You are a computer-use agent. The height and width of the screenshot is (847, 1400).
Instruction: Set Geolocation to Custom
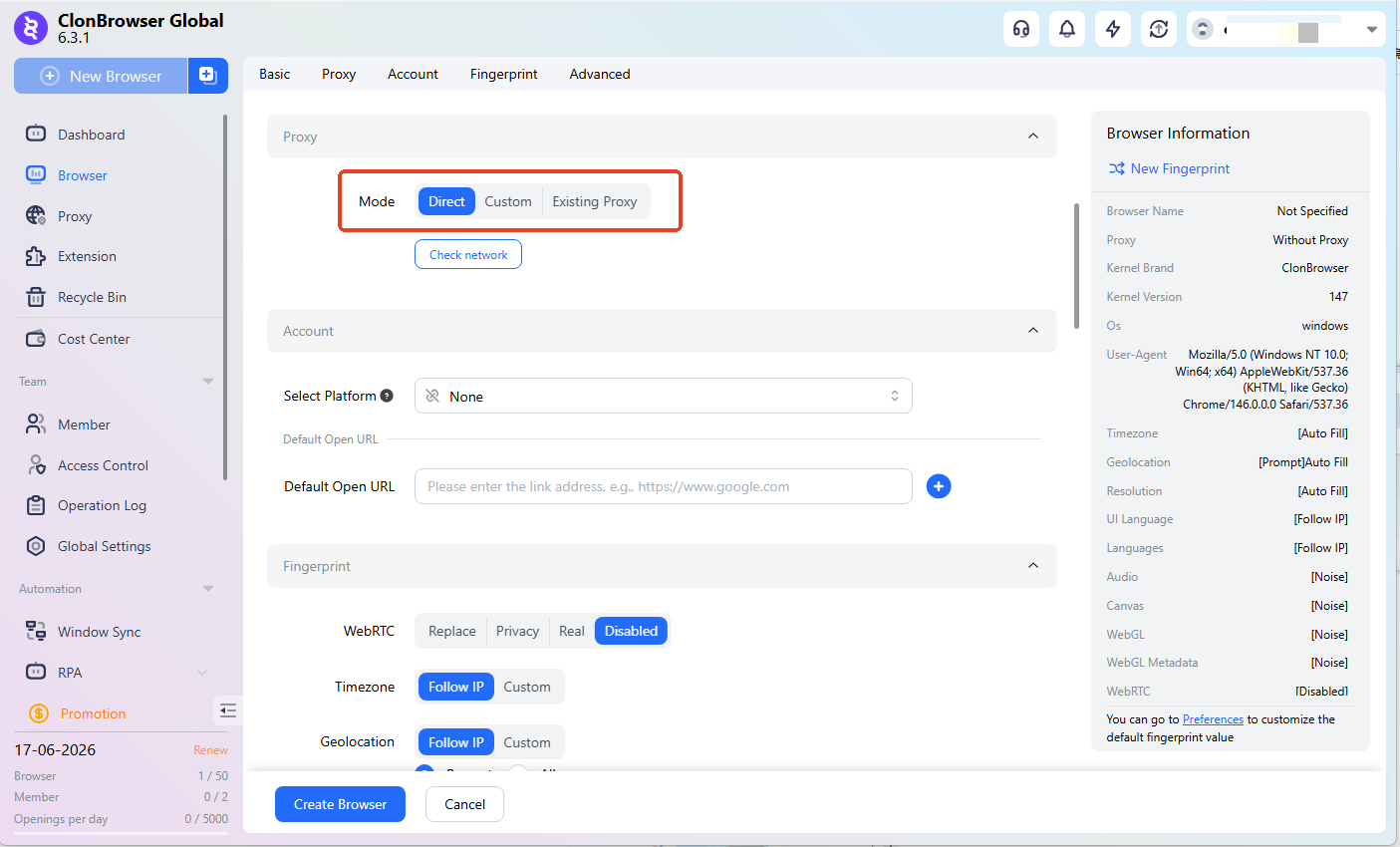tap(527, 742)
